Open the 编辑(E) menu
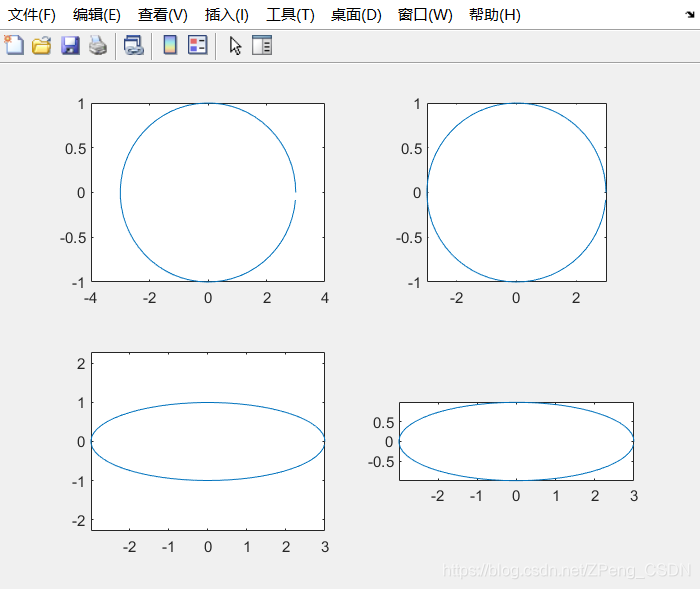Image resolution: width=700 pixels, height=589 pixels. (x=97, y=15)
